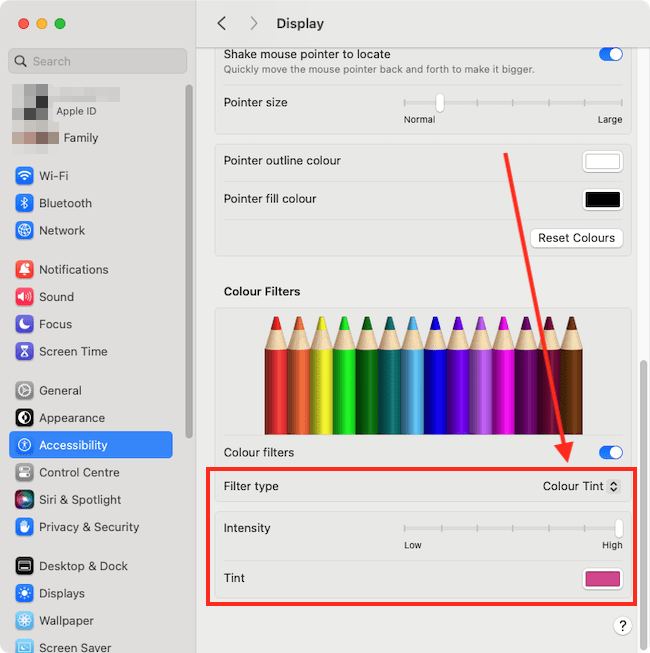
Task: Click the Wi-Fi icon in sidebar
Action: pyautogui.click(x=25, y=176)
